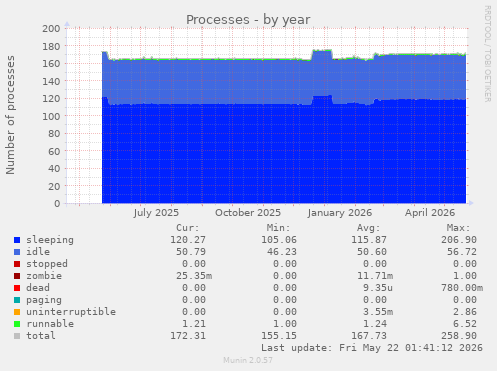Click the 'Avg:' column header

click(369, 228)
